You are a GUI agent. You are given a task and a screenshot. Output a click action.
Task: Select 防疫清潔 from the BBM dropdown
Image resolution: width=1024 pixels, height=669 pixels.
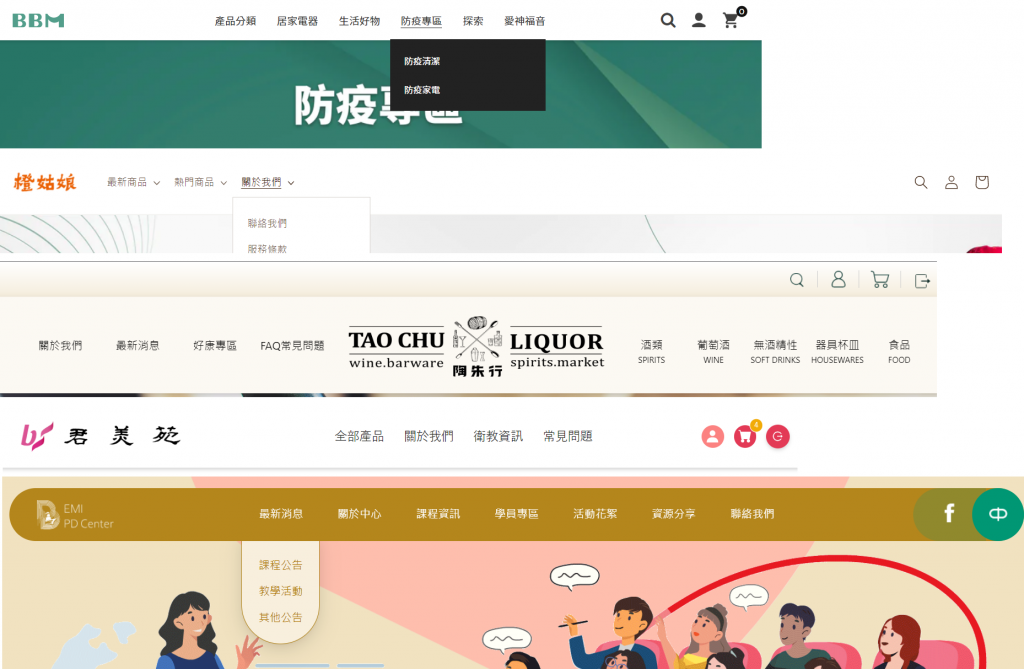pyautogui.click(x=422, y=61)
